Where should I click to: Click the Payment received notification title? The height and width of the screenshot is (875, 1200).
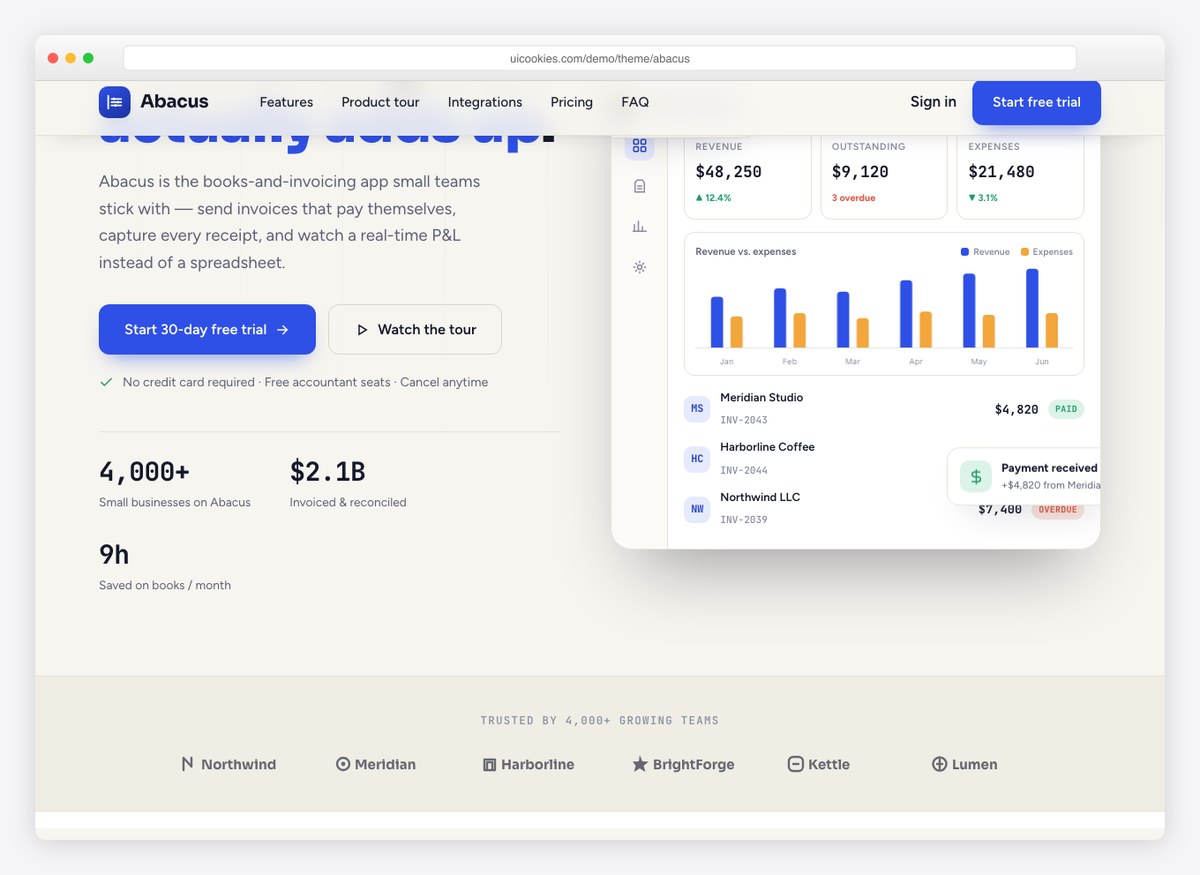[x=1049, y=468]
